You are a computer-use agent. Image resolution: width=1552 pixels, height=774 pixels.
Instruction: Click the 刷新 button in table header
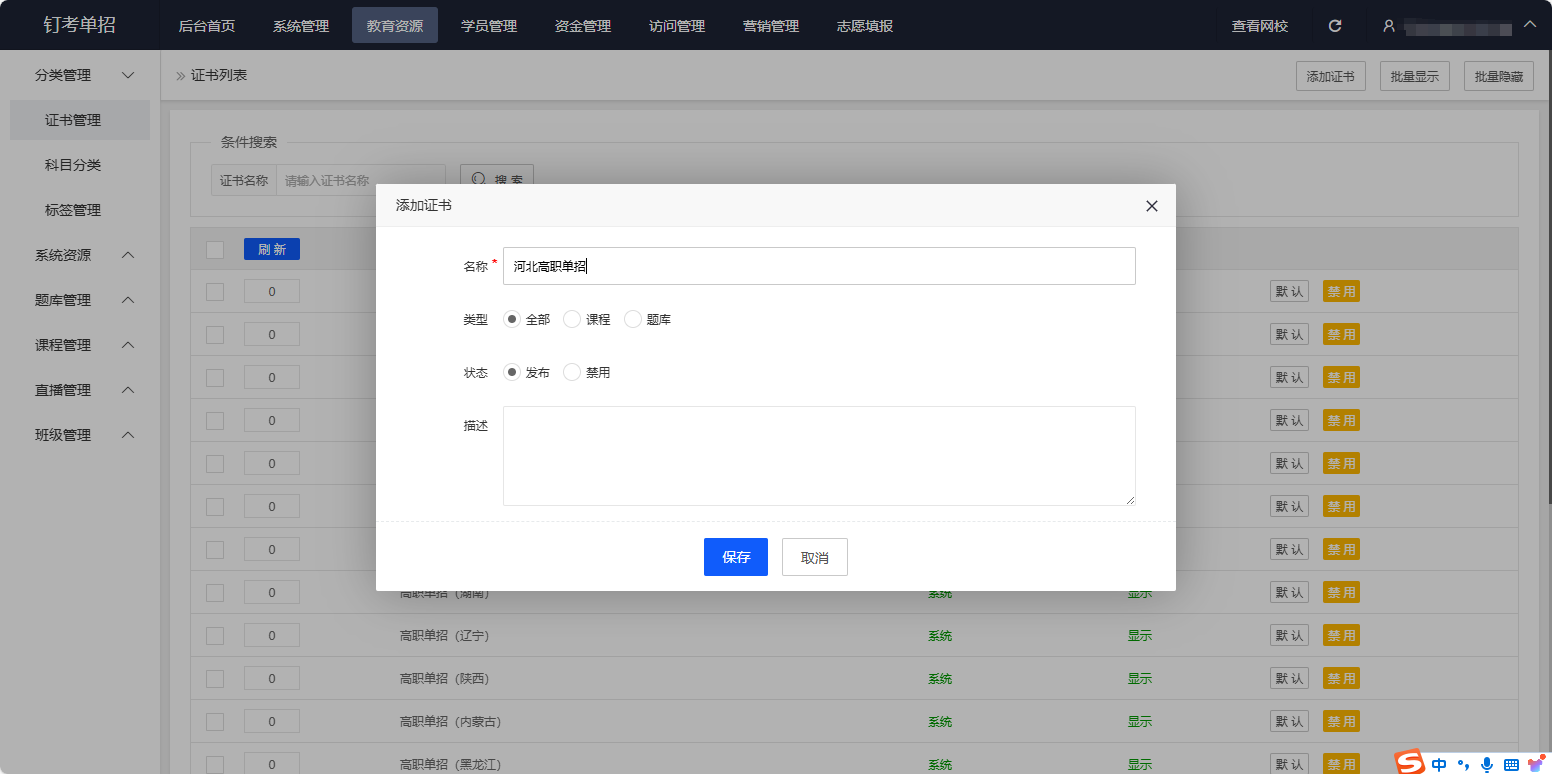tap(272, 250)
